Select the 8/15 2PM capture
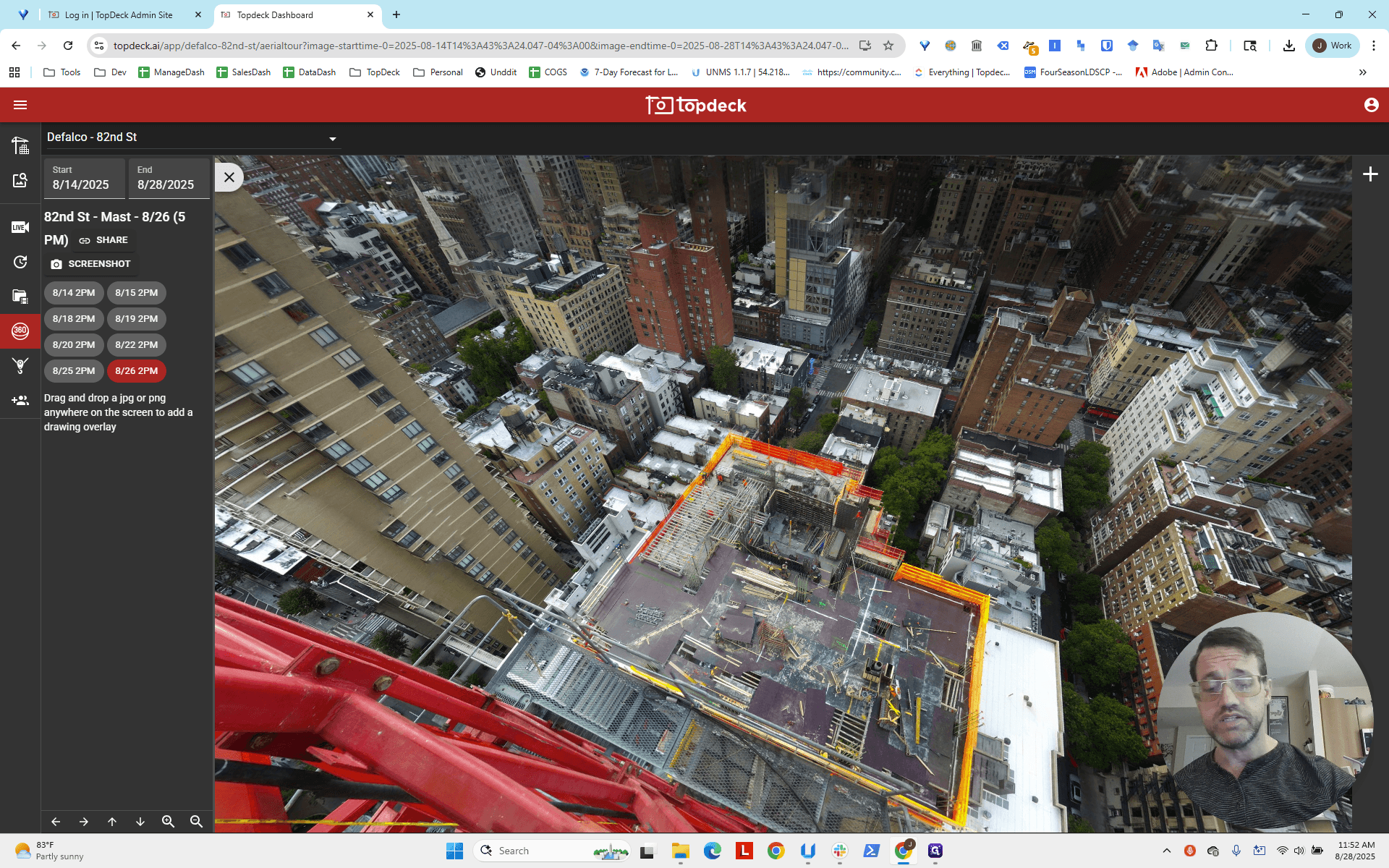The width and height of the screenshot is (1389, 868). pos(137,293)
